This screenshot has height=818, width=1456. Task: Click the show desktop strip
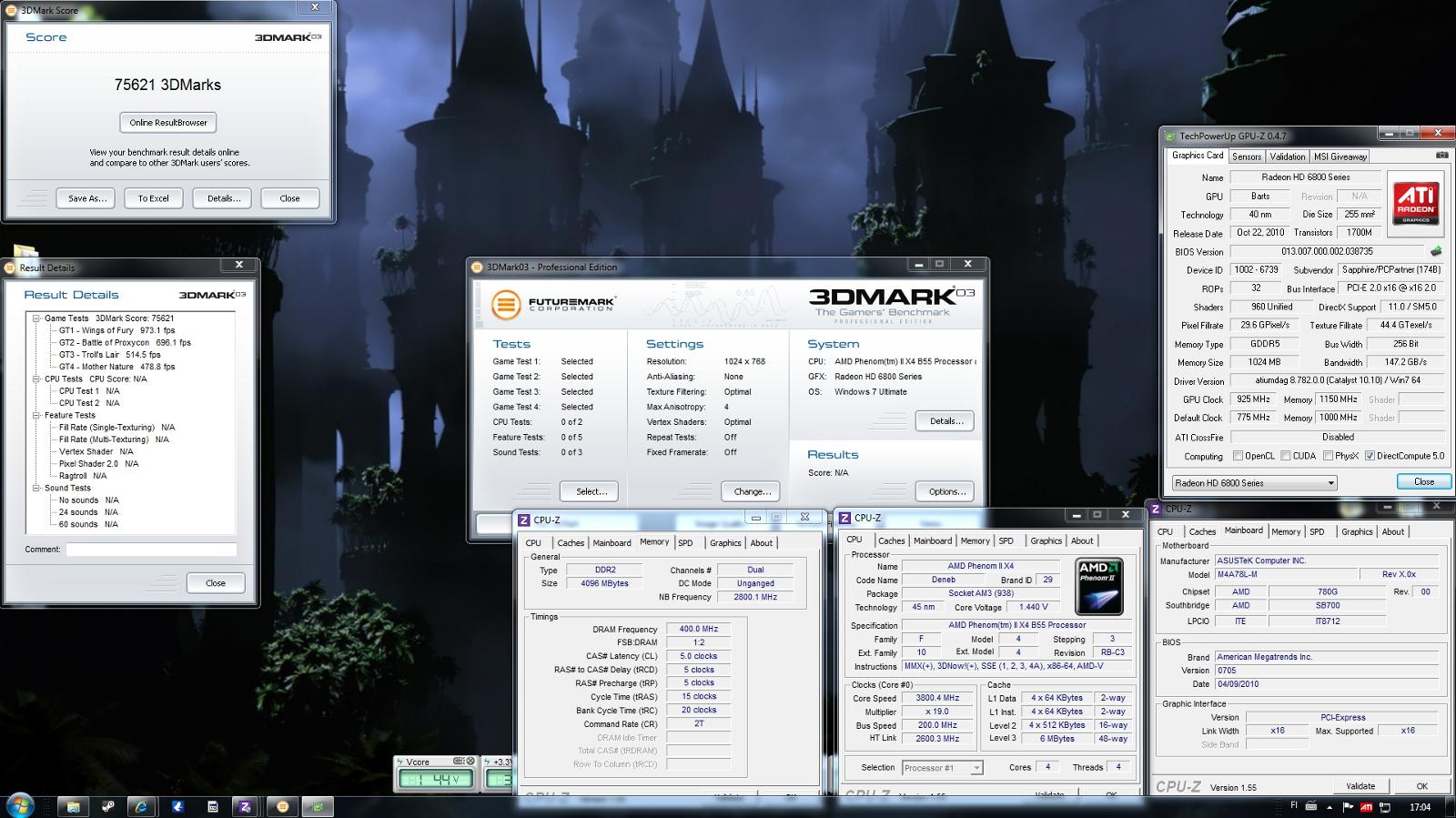coord(1450,806)
